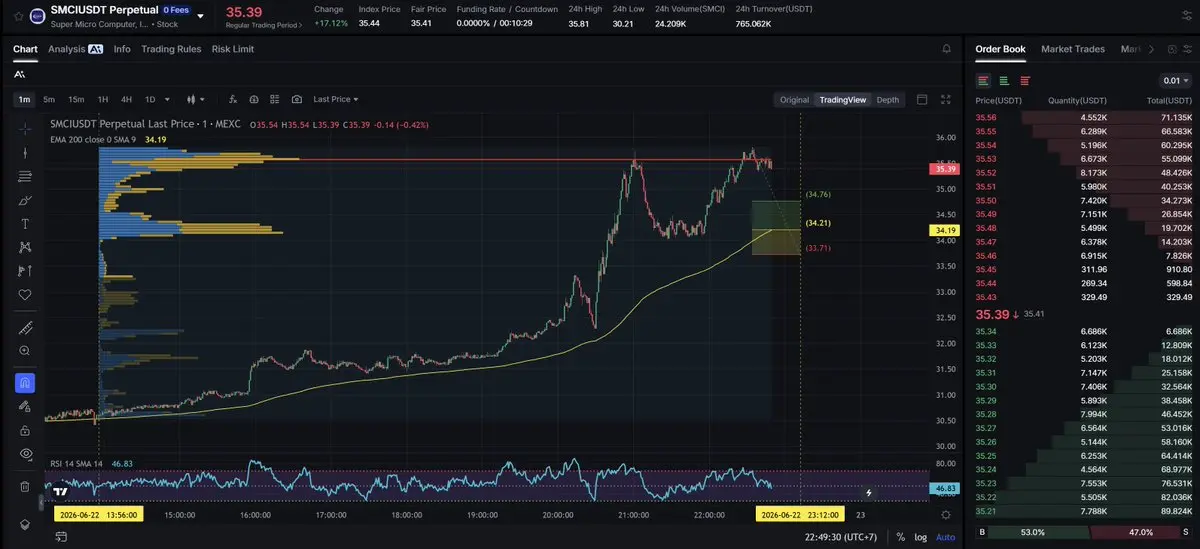Switch to the Market Trades tab
Screen dimensions: 1200x549
1073,49
